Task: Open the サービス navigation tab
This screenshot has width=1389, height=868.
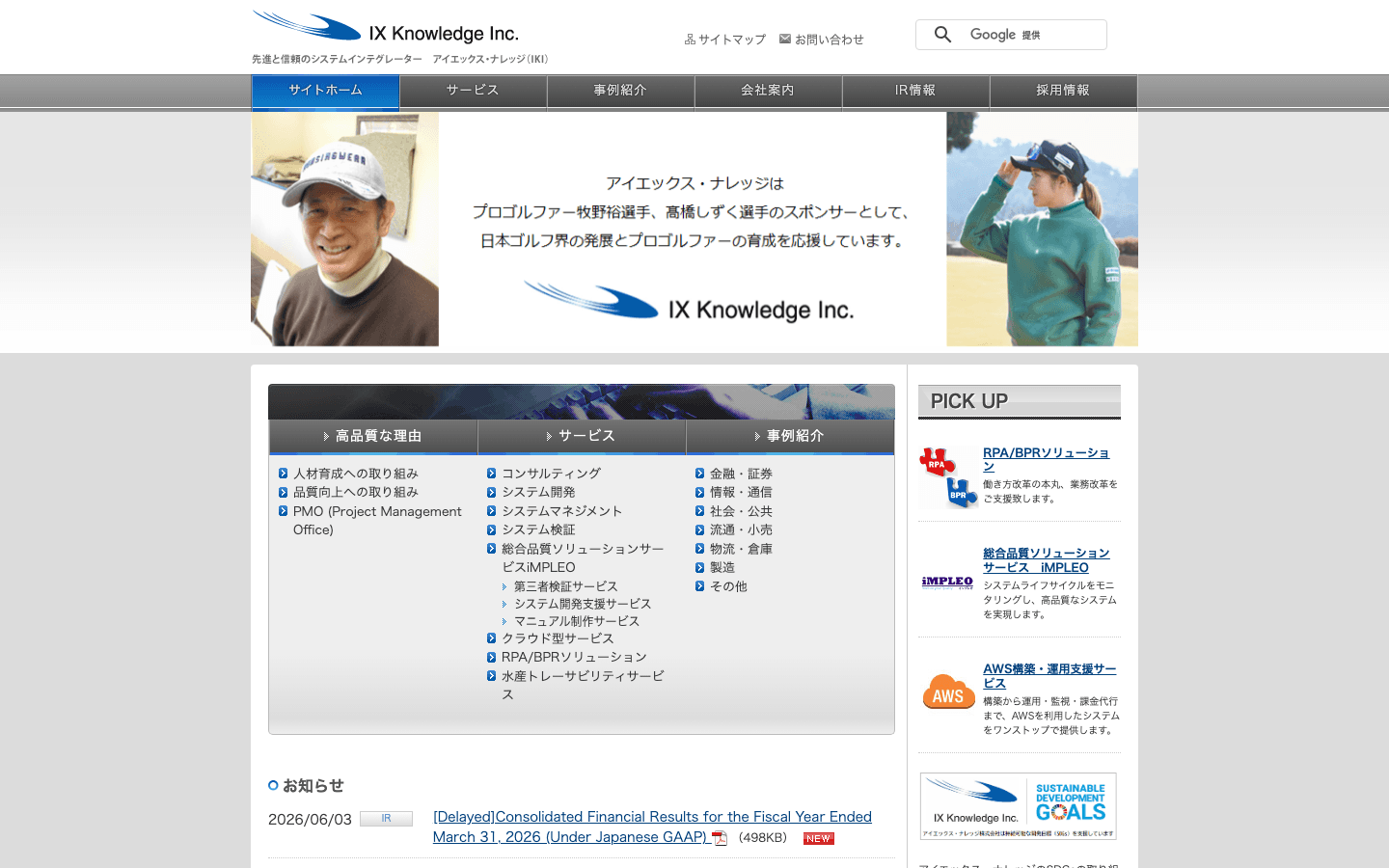Action: tap(473, 91)
